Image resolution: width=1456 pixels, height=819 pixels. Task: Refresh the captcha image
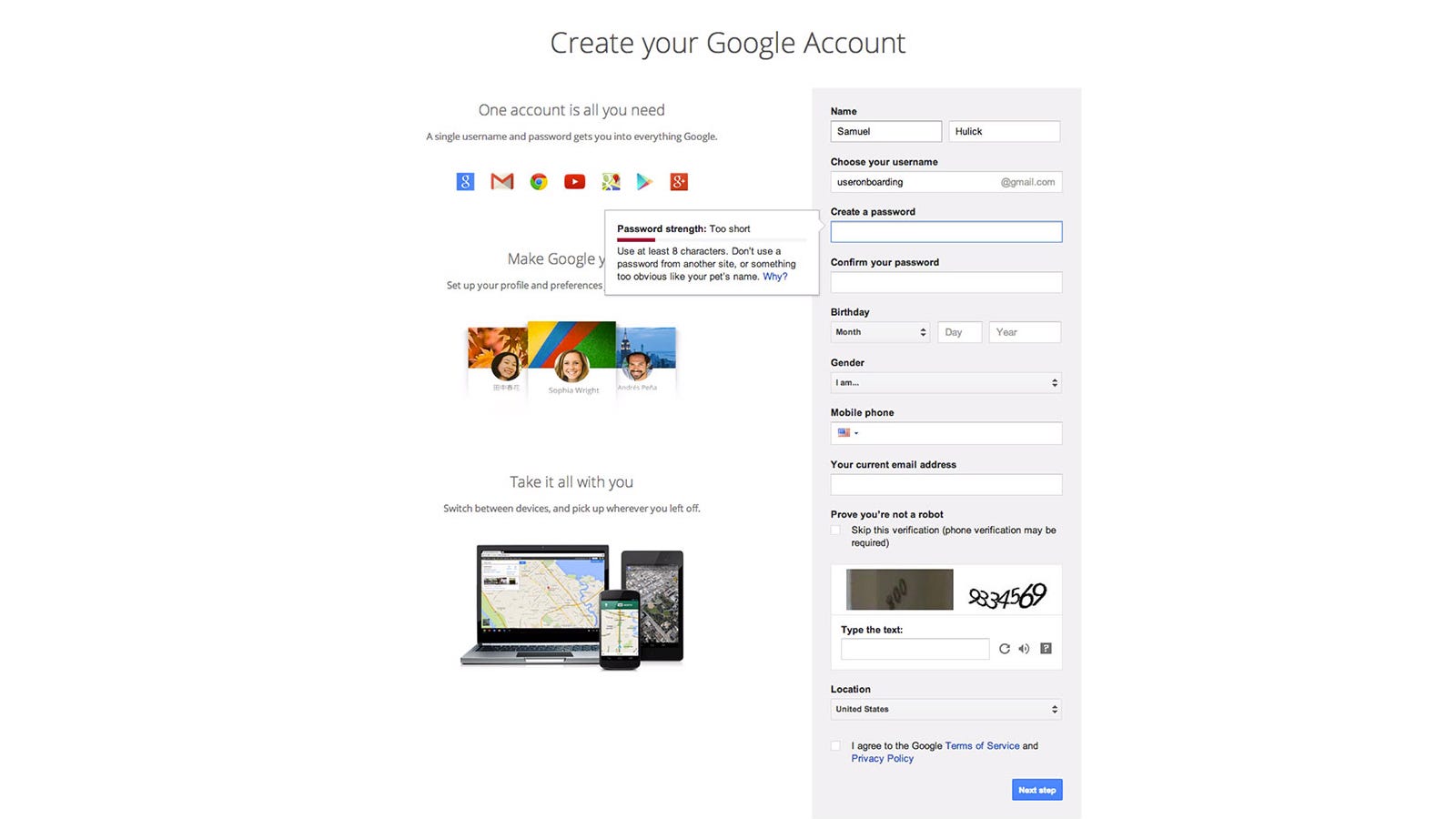point(1005,649)
